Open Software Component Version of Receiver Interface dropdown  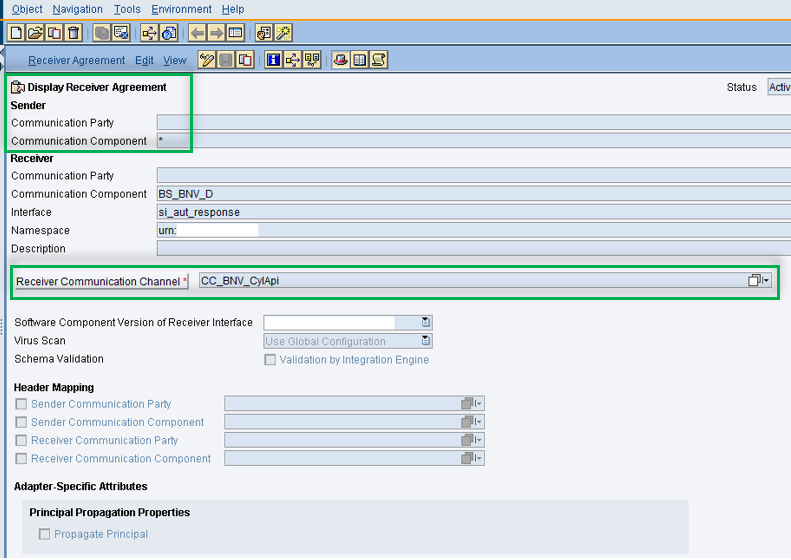coord(426,322)
